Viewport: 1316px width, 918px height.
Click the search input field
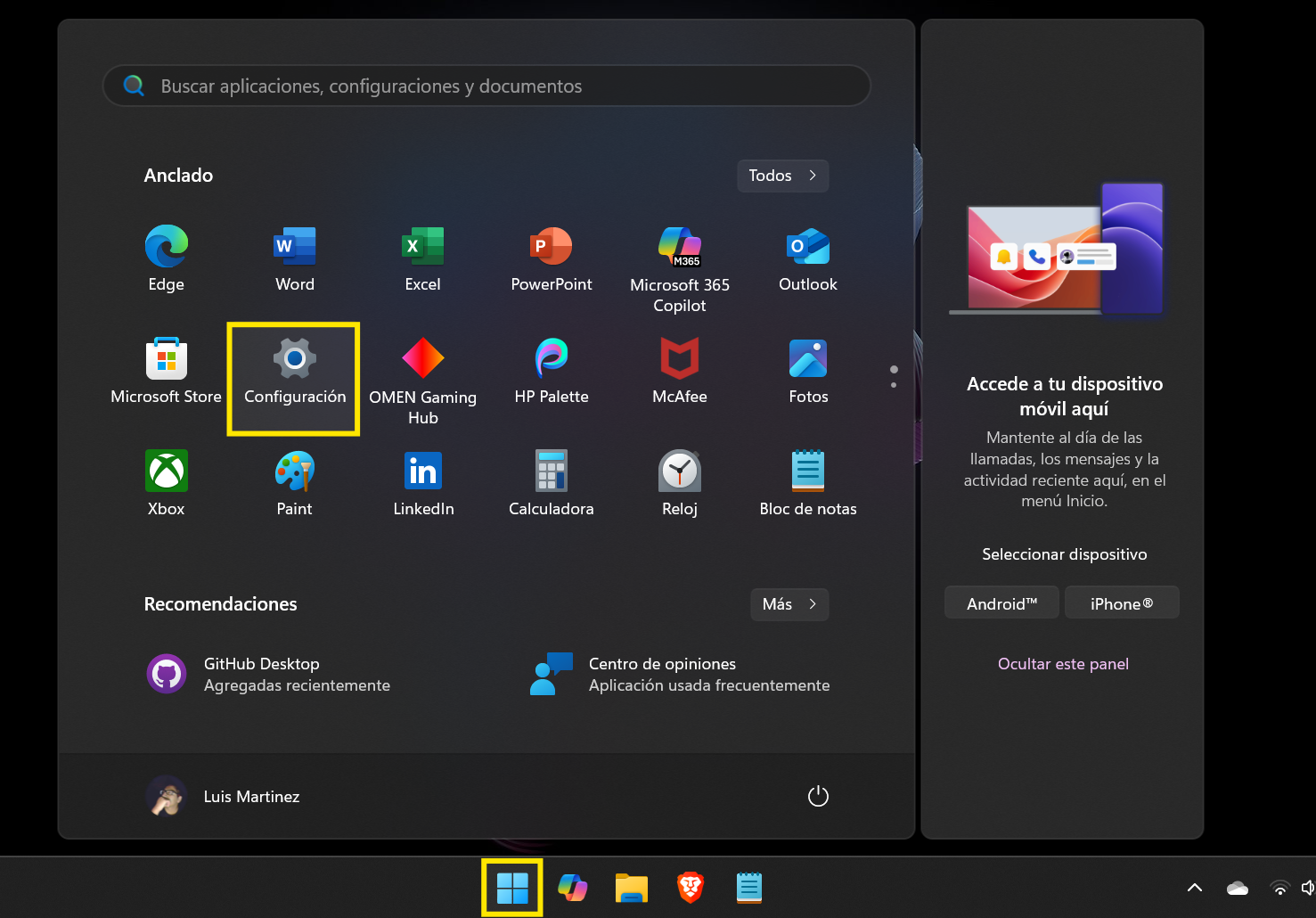click(x=486, y=86)
